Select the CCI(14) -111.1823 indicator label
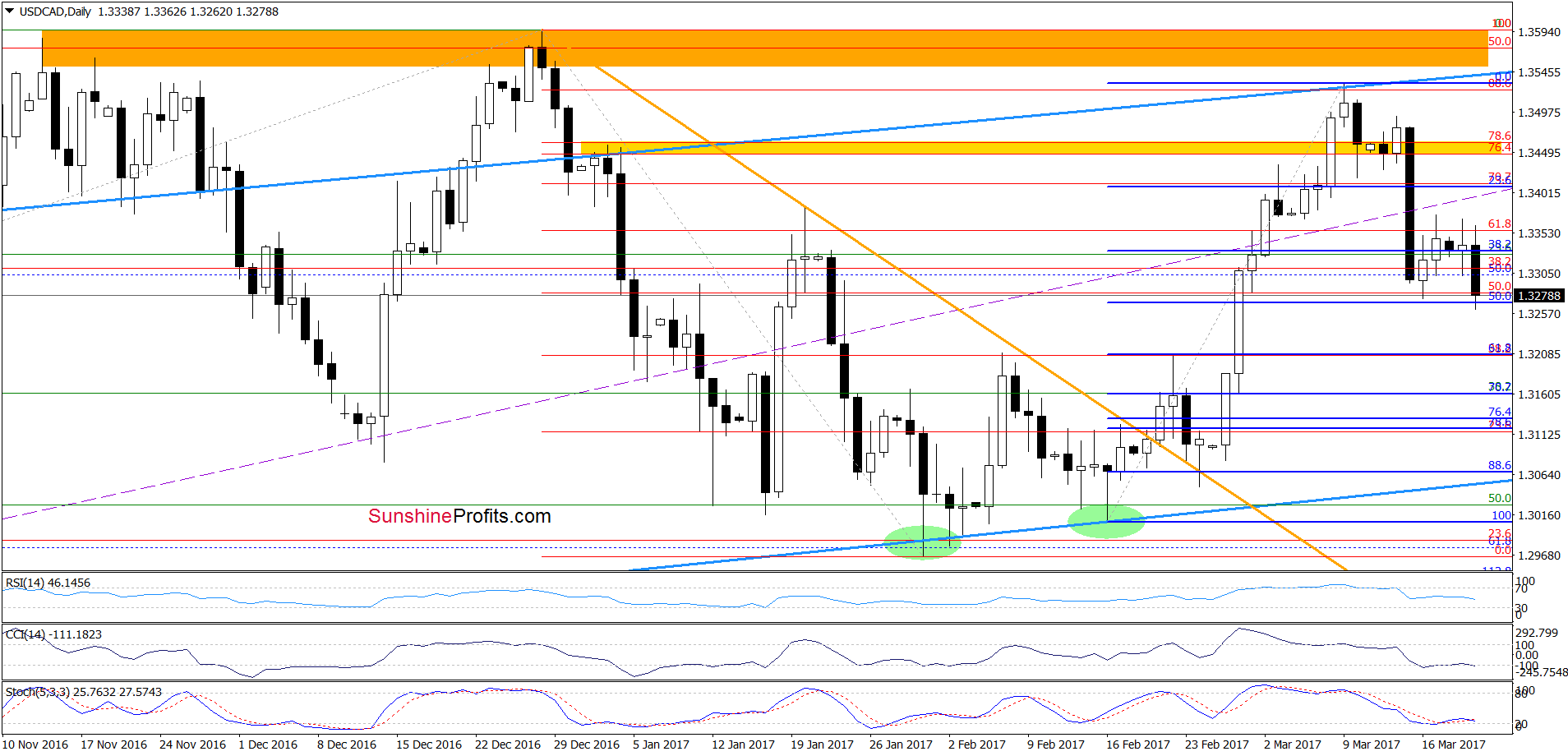 [53, 634]
